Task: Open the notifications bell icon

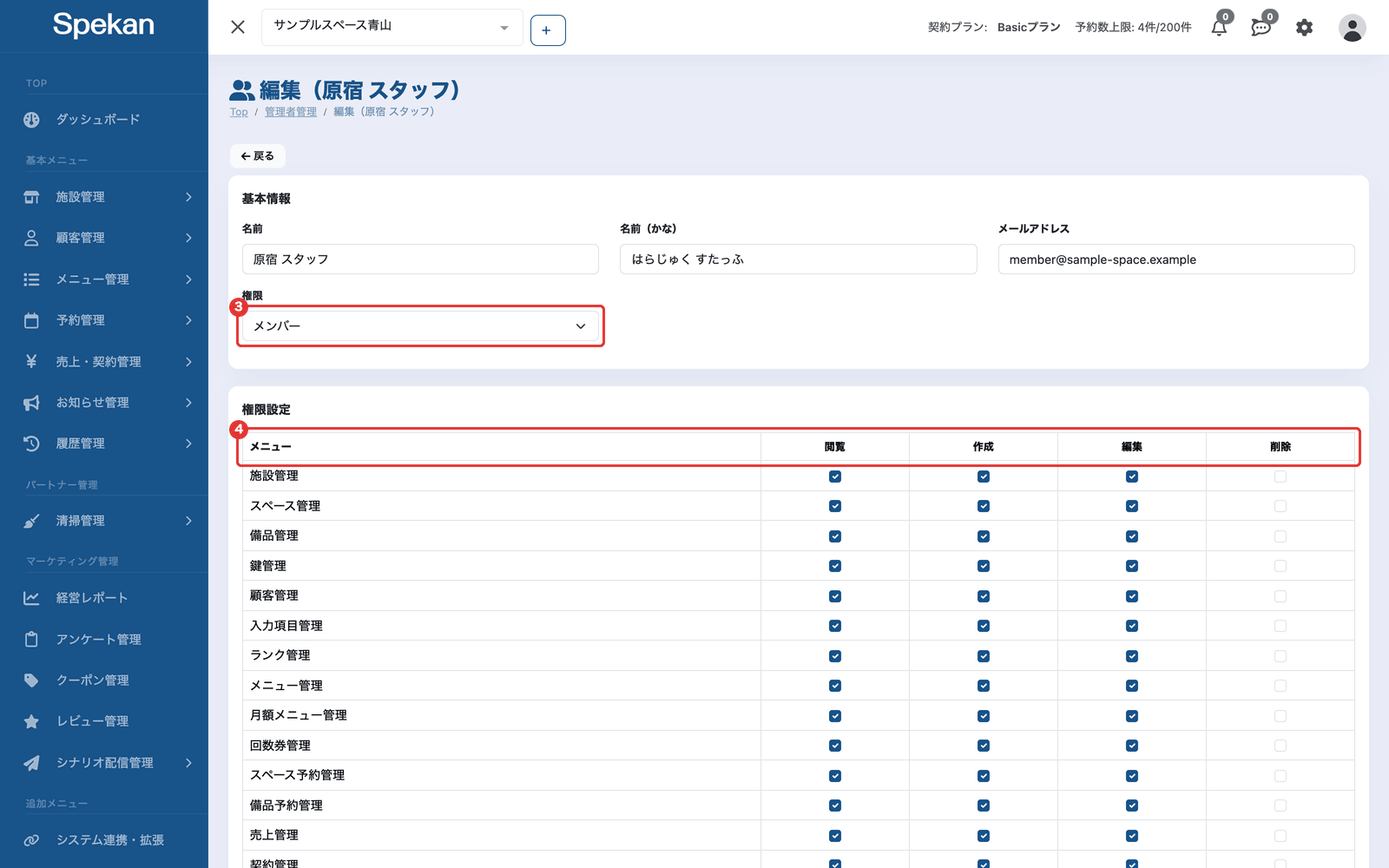Action: 1219,28
